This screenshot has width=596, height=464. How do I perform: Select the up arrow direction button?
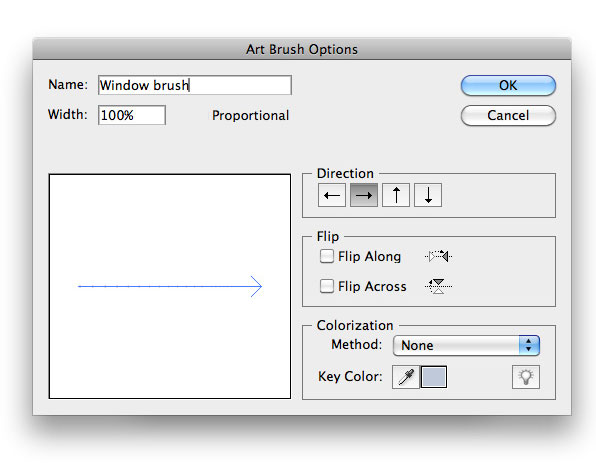coord(396,195)
